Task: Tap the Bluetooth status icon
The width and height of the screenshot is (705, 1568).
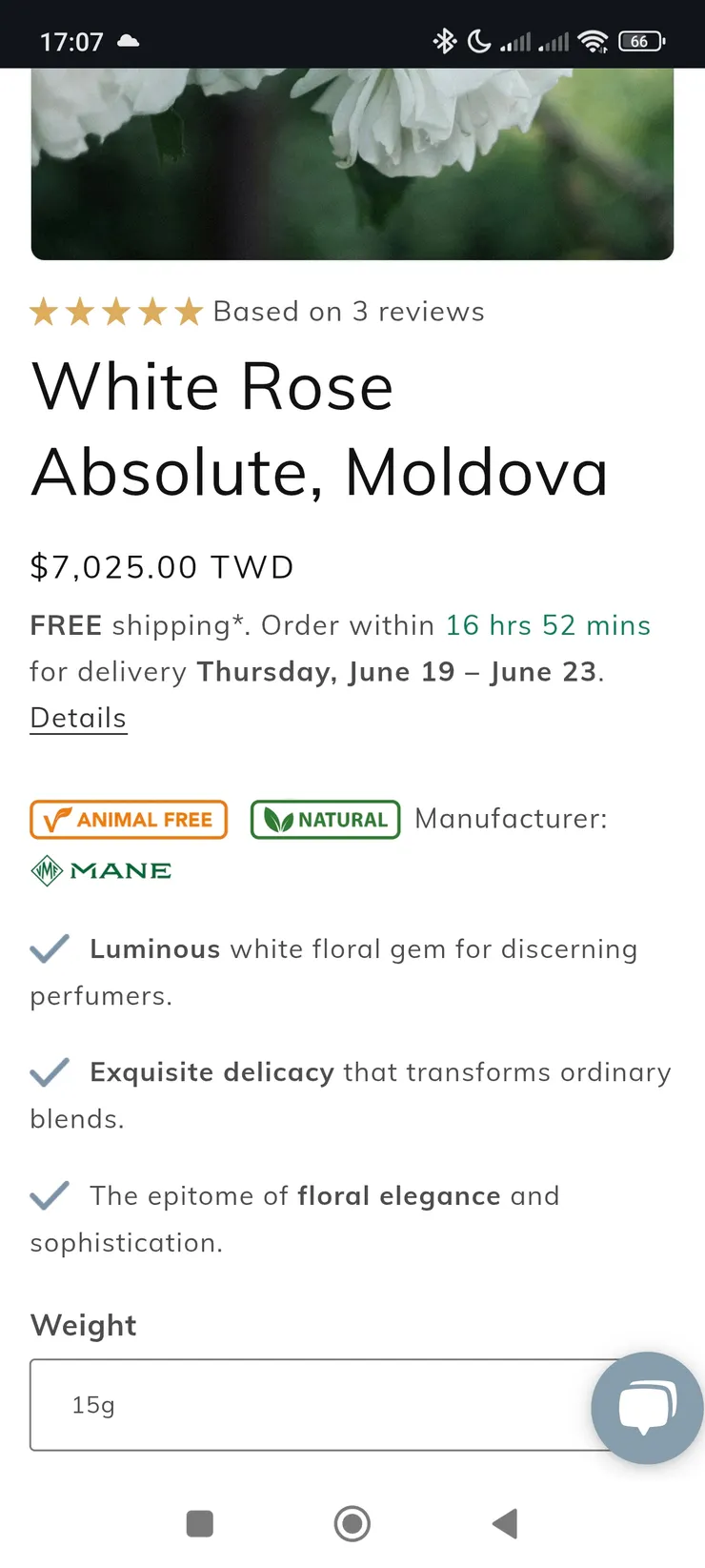Action: (x=445, y=41)
